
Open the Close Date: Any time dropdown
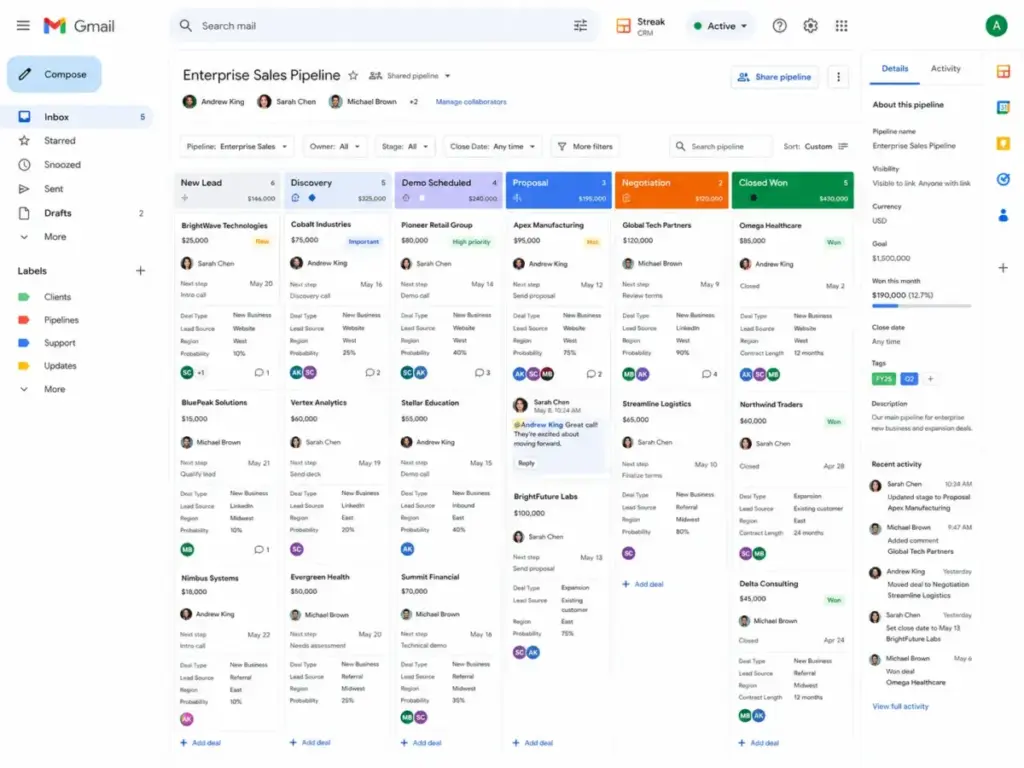pyautogui.click(x=492, y=146)
